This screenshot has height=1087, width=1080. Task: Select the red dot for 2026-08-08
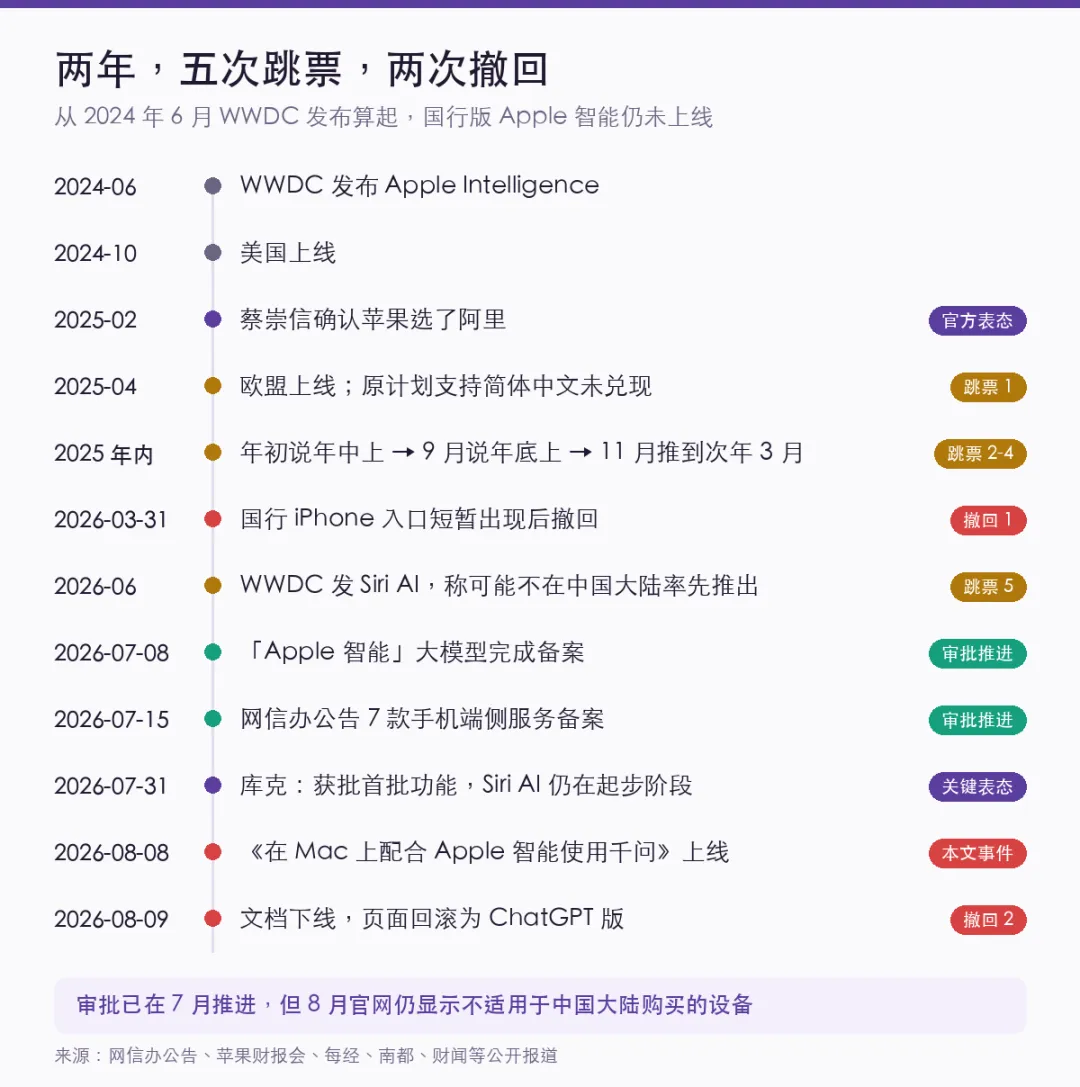[x=213, y=851]
